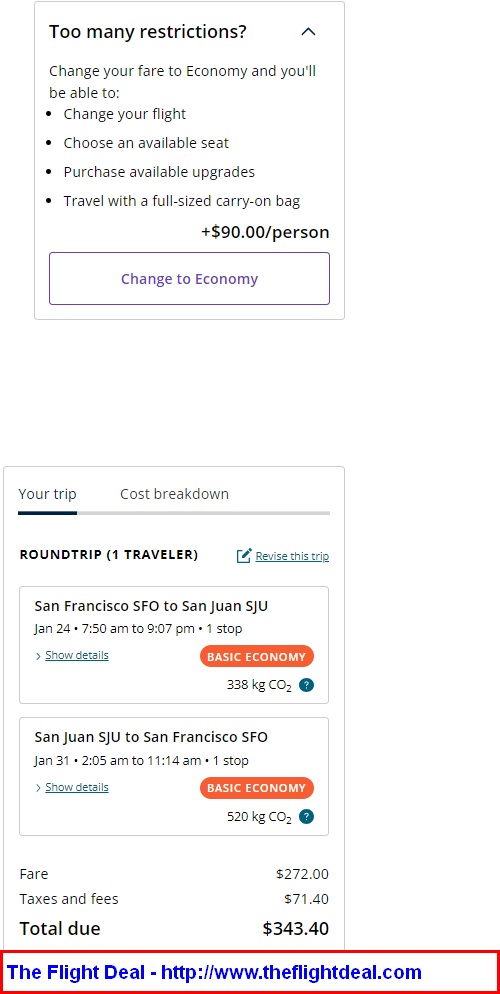
Task: Click help icon next to 338 kg CO2
Action: (x=307, y=685)
